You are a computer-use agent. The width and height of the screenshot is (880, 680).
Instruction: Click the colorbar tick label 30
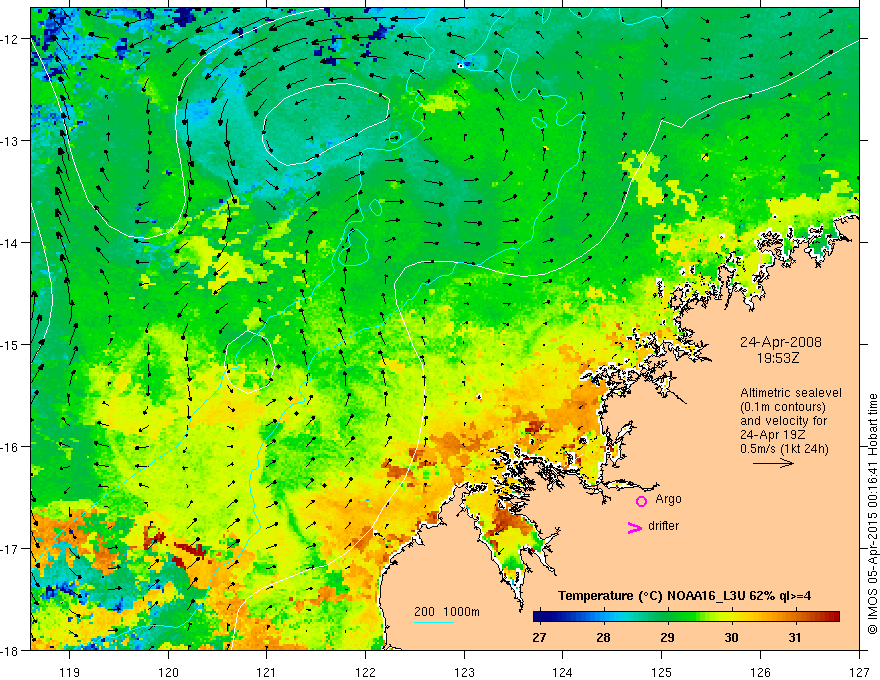731,638
